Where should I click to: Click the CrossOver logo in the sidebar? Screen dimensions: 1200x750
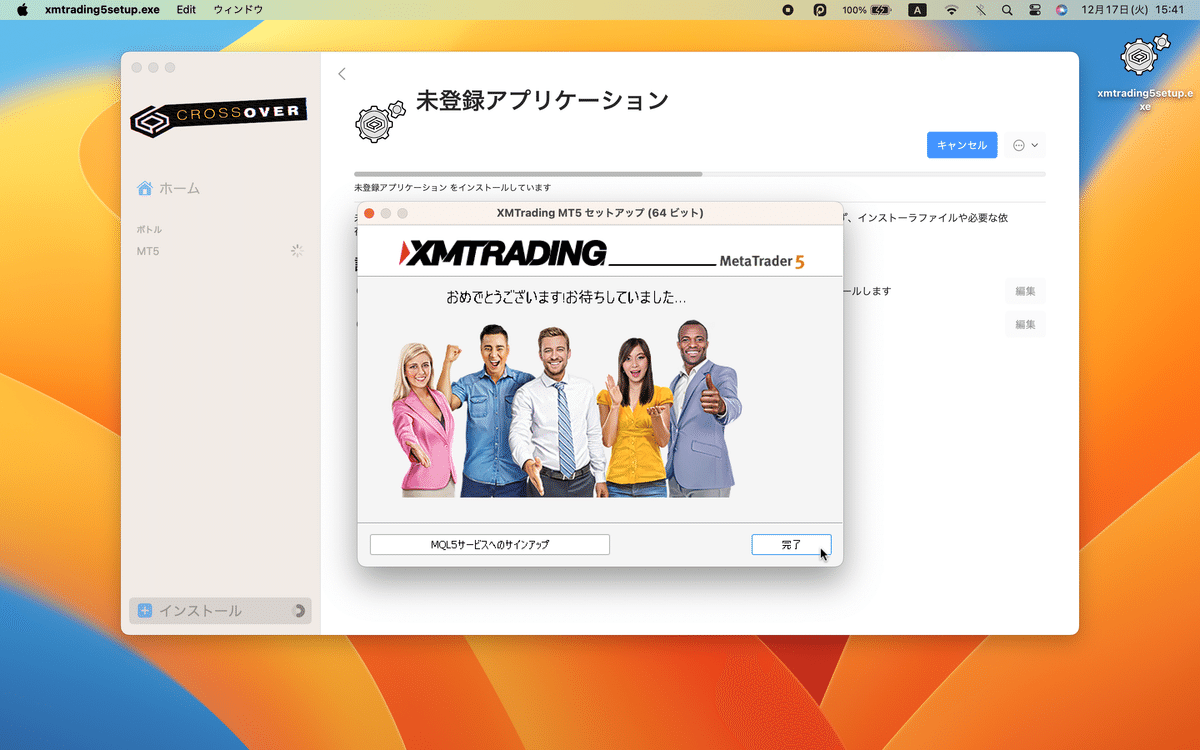219,117
